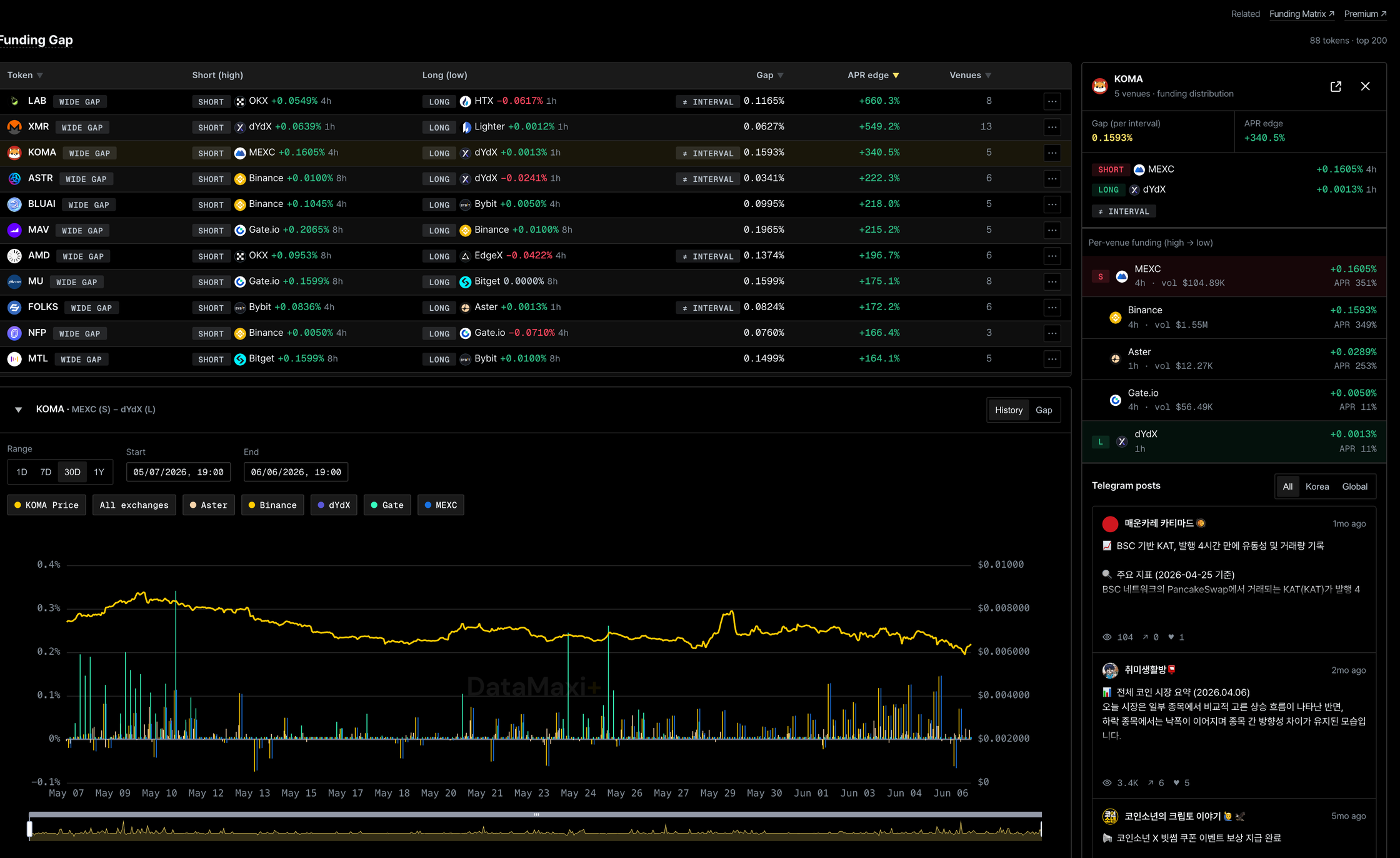Close the KOMA funding distribution panel
Image resolution: width=1400 pixels, height=858 pixels.
[x=1365, y=86]
